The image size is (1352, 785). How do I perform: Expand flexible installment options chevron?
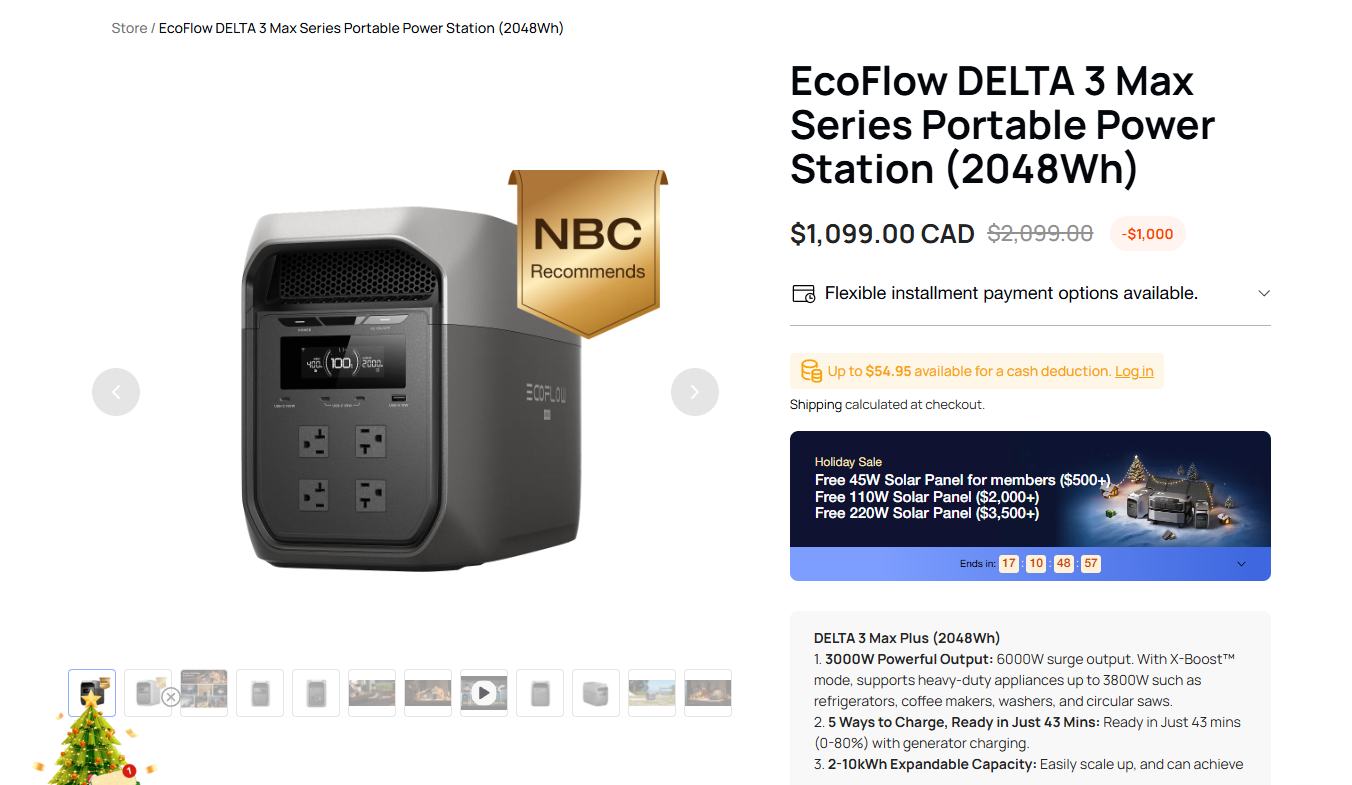[x=1263, y=294]
